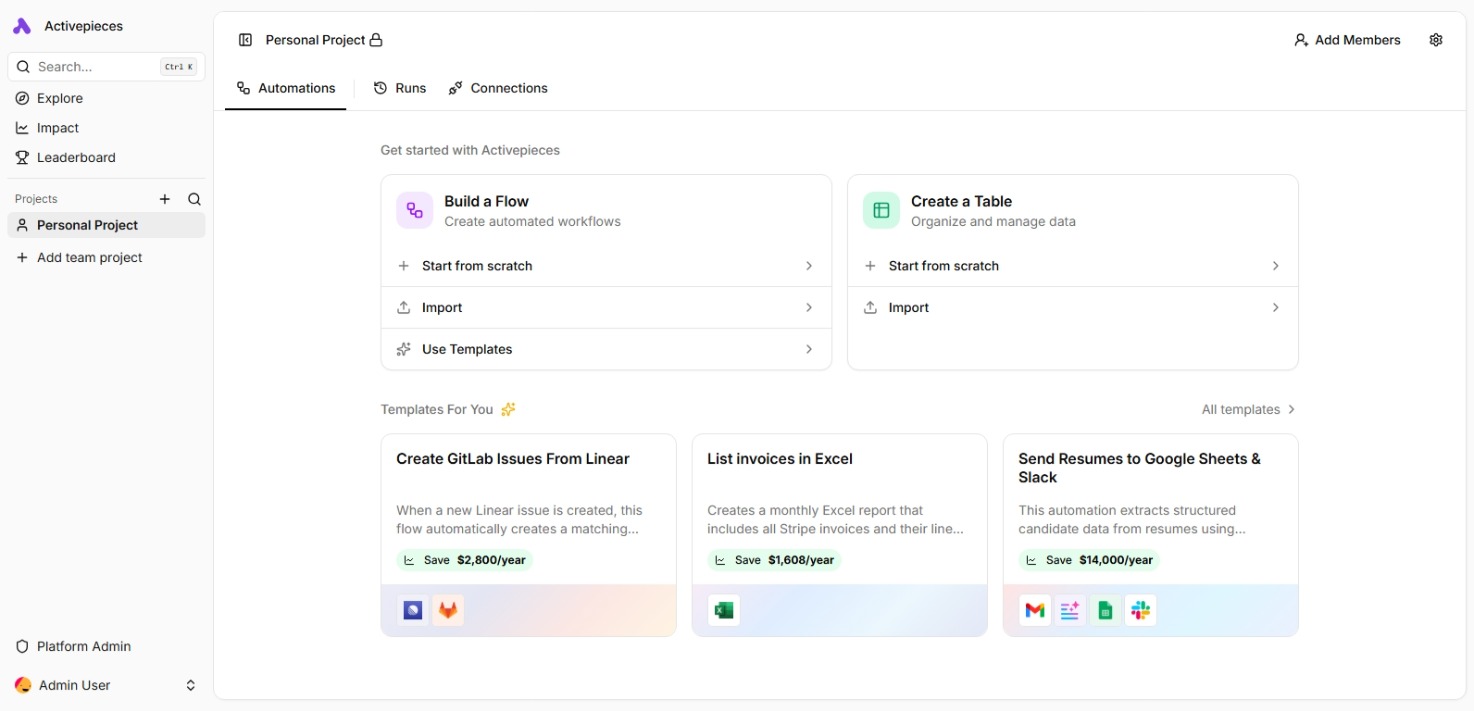
Task: Click the Linear app icon on GitLab template
Action: (413, 610)
